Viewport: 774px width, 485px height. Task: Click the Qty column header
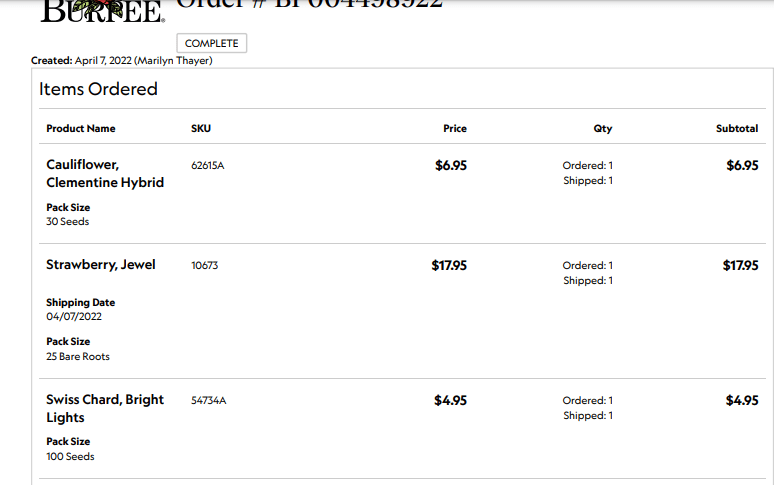tap(602, 128)
